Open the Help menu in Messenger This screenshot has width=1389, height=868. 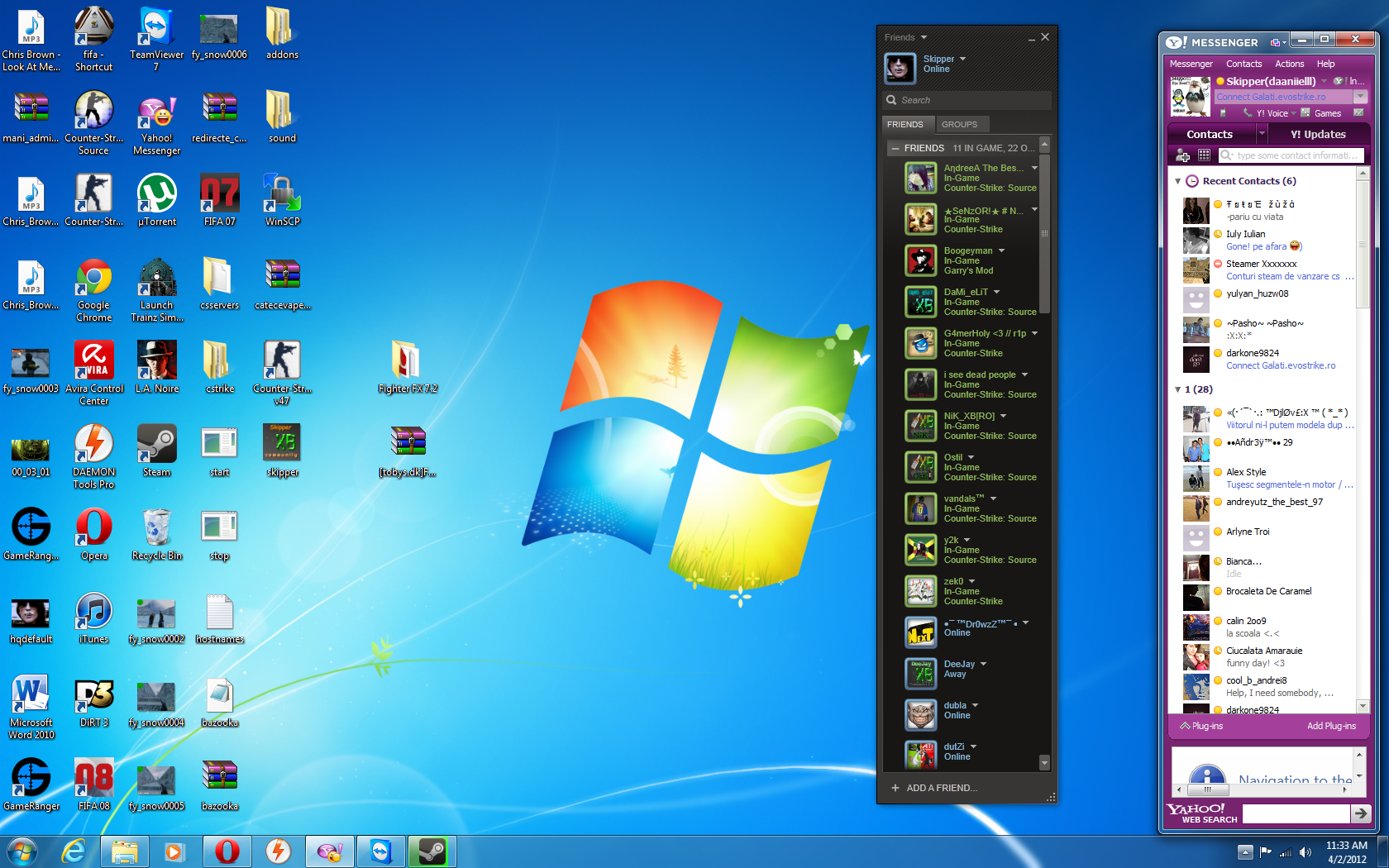point(1325,64)
